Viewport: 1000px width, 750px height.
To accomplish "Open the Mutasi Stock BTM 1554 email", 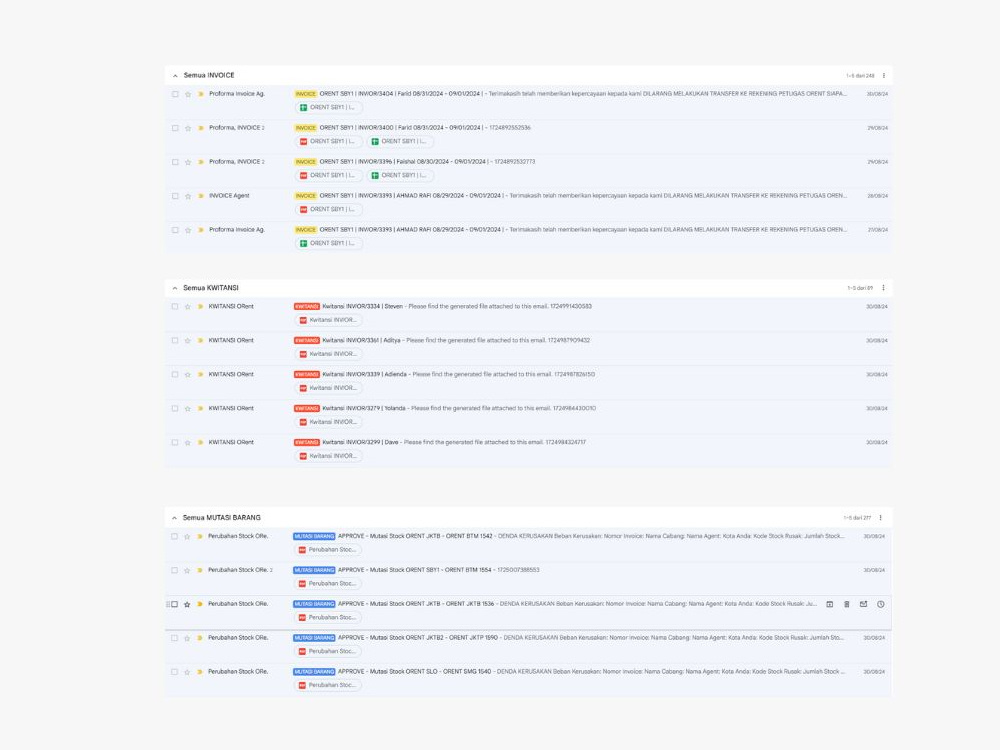I will [x=529, y=577].
